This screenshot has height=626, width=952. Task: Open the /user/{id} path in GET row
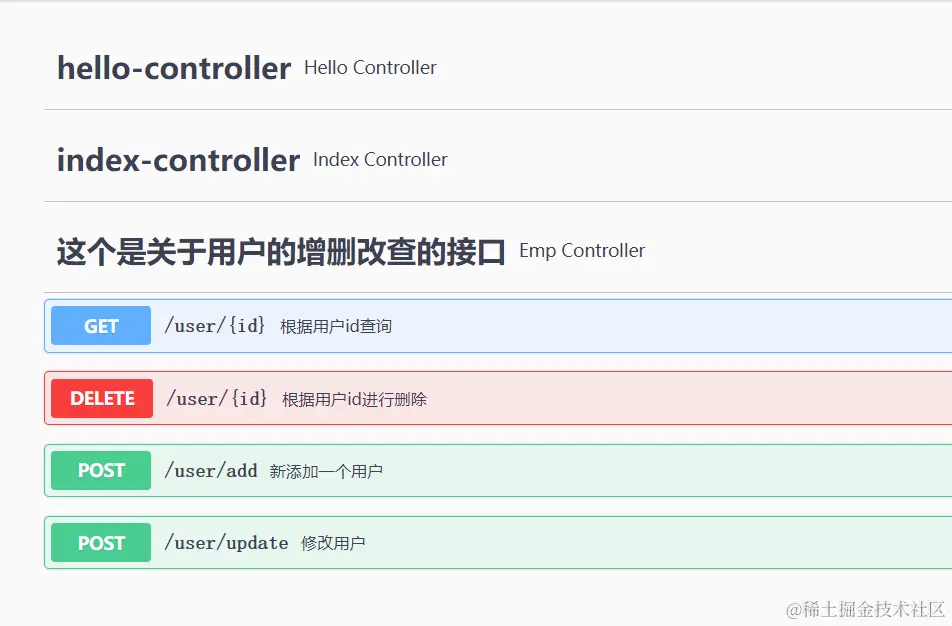(x=215, y=326)
